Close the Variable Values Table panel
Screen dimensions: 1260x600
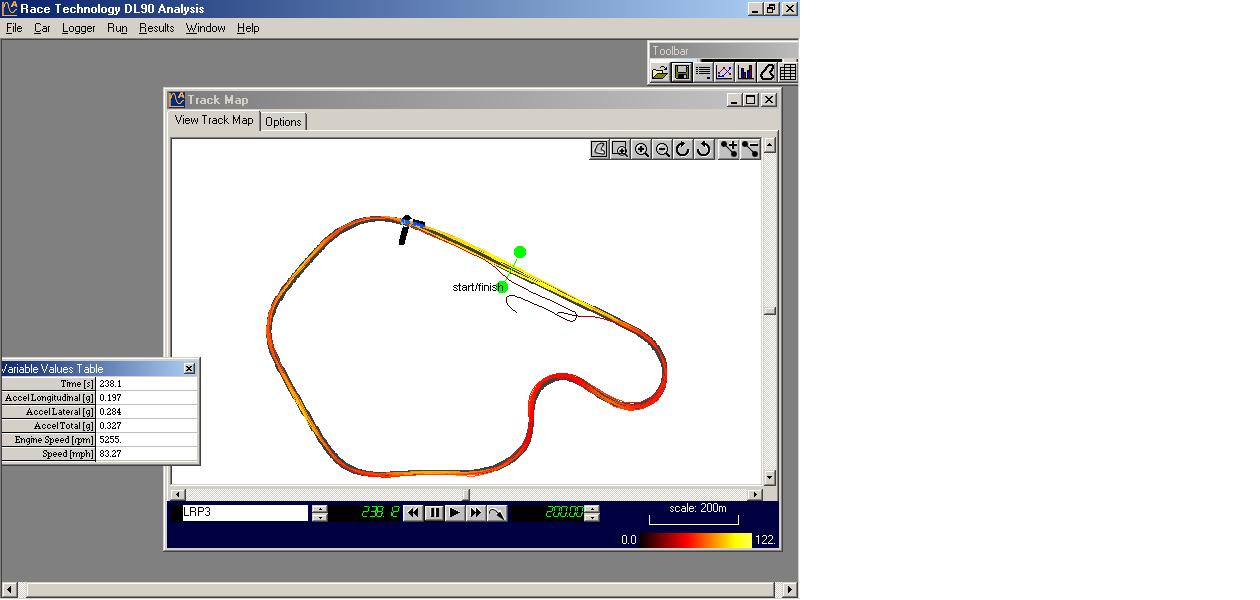click(189, 369)
